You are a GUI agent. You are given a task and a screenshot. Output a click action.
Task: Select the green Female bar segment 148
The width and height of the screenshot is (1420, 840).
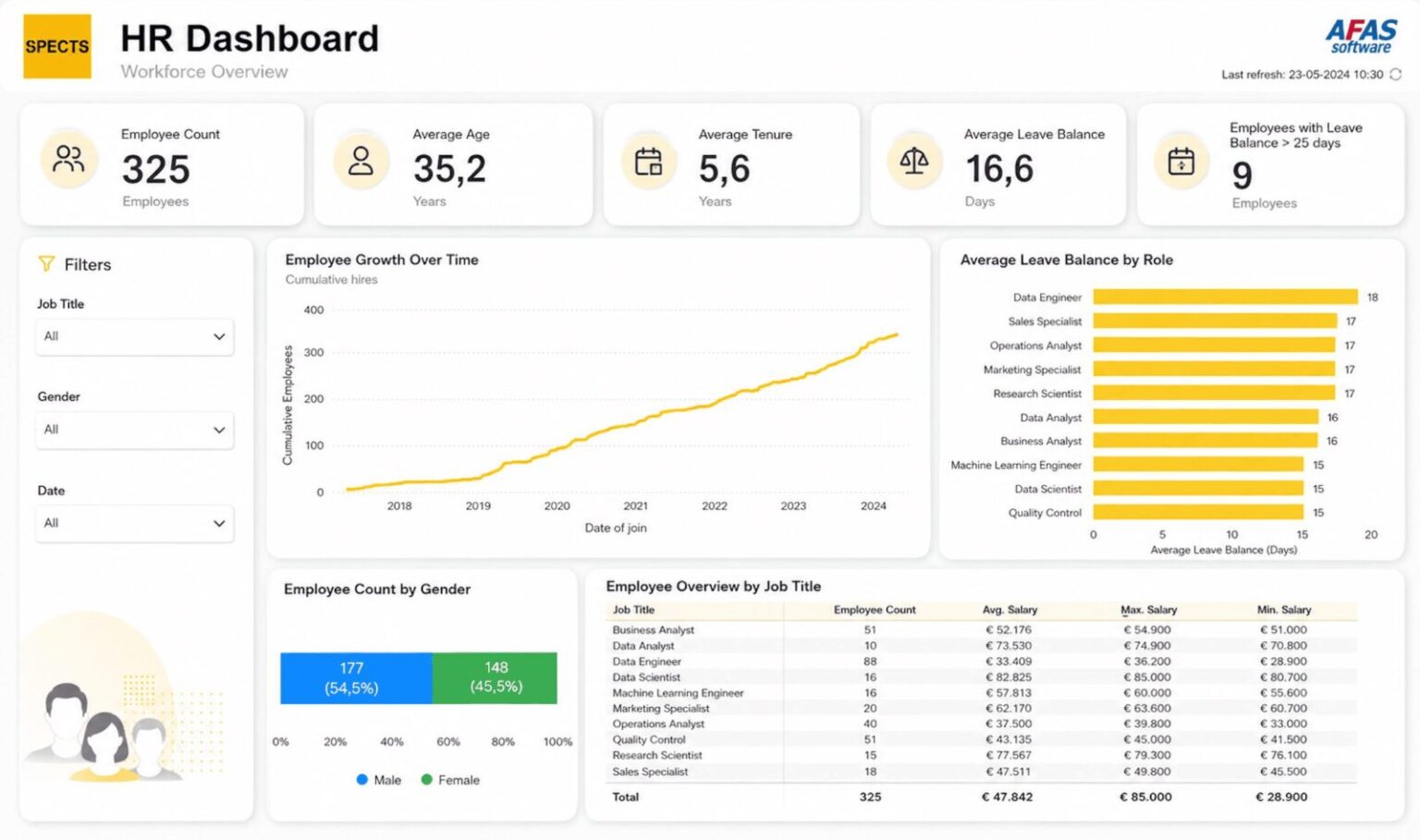[495, 678]
